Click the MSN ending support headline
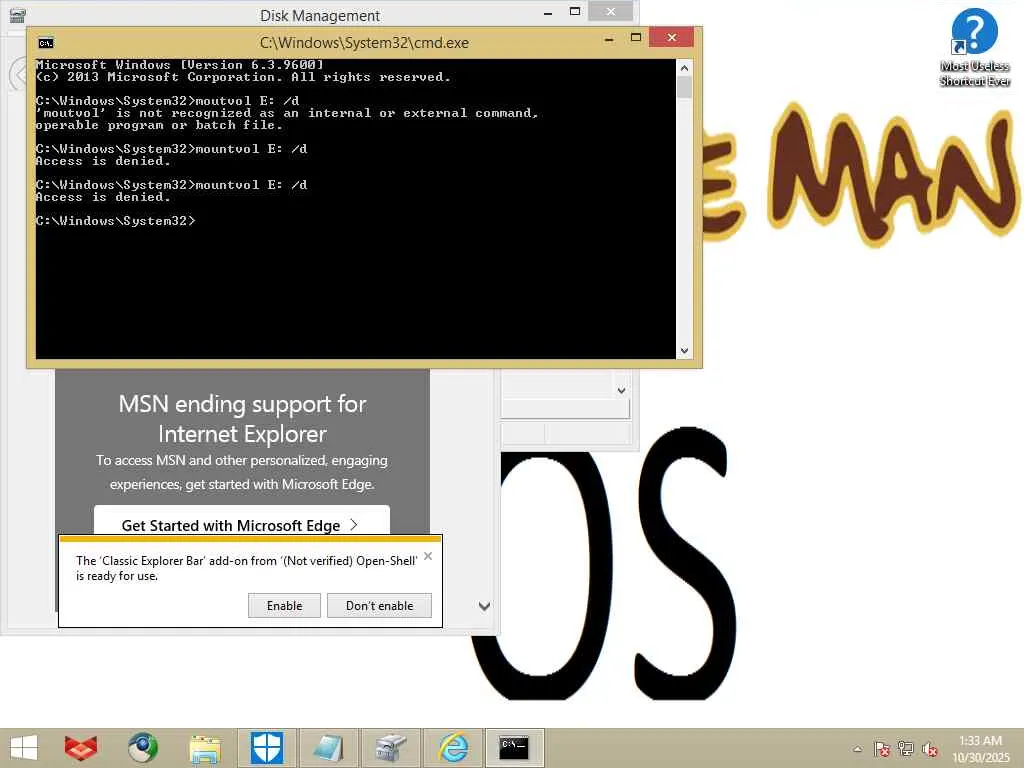The image size is (1024, 768). pyautogui.click(x=242, y=419)
